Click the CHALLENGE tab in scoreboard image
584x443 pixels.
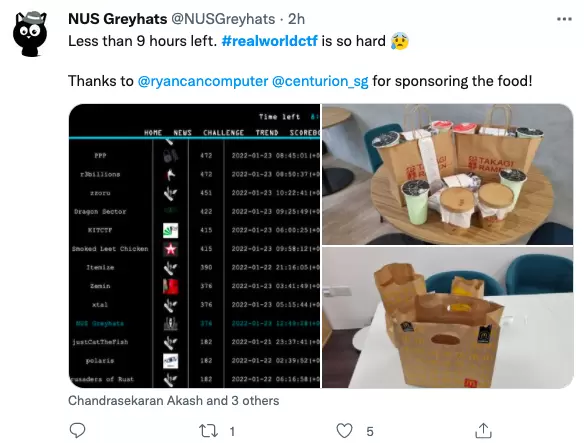tap(223, 133)
